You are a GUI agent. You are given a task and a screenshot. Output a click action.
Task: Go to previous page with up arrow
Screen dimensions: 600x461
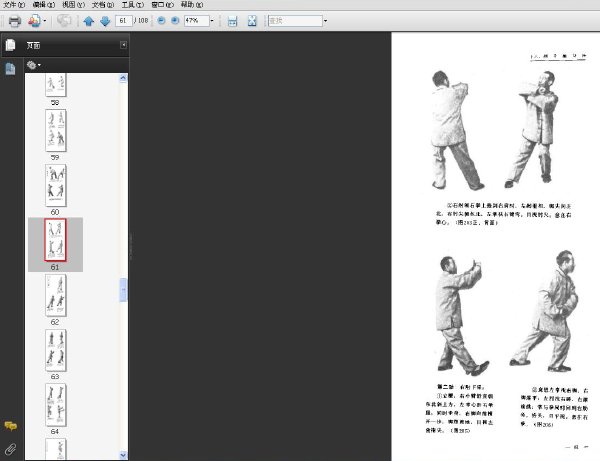89,21
